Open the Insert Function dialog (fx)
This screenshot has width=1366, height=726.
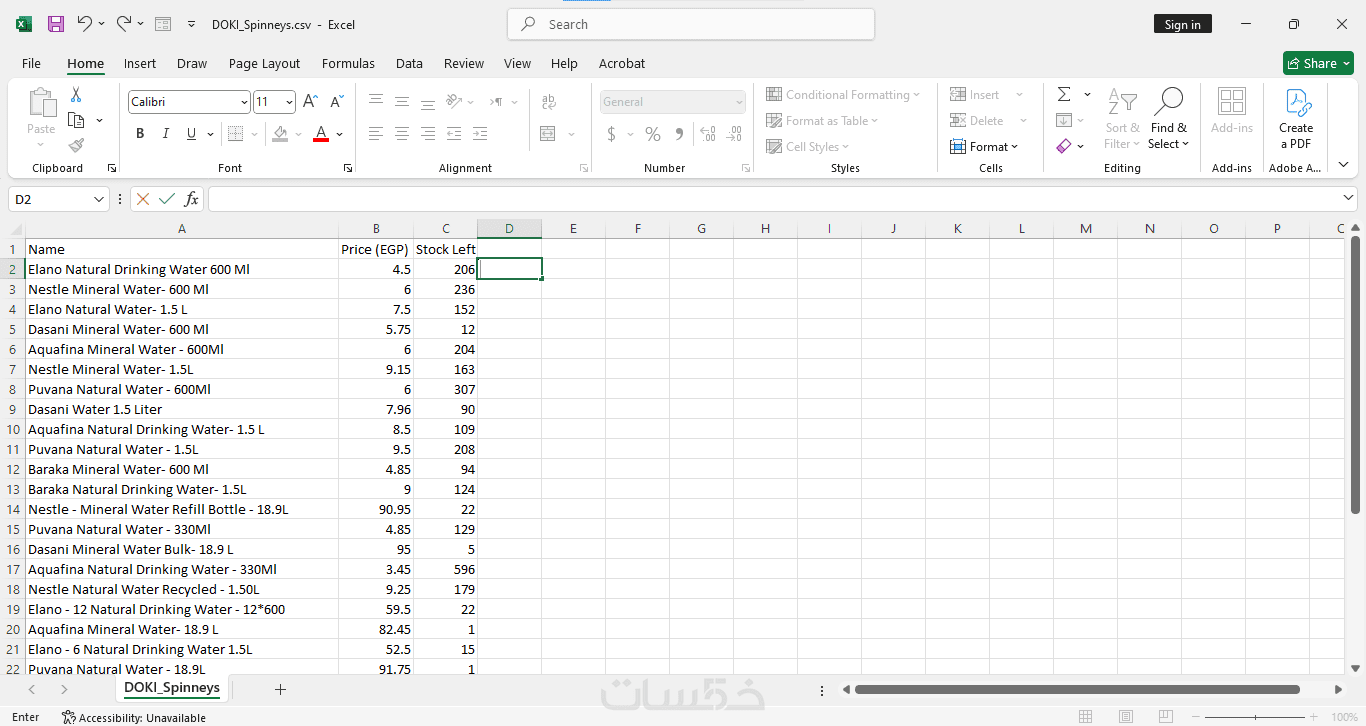(x=191, y=199)
